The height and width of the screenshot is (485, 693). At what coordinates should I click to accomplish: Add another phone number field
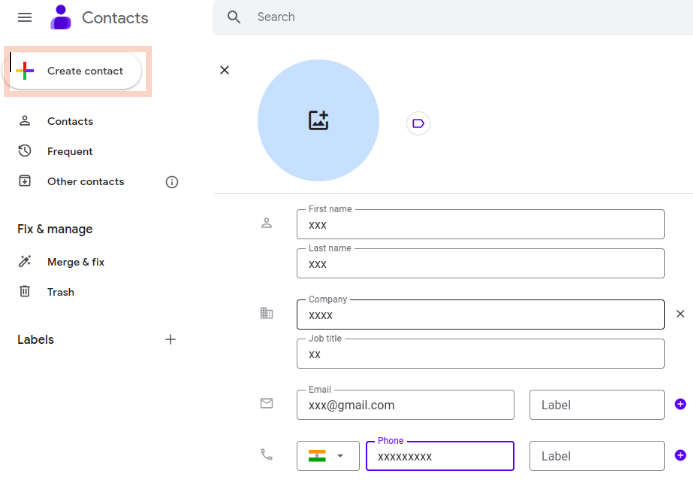click(680, 455)
